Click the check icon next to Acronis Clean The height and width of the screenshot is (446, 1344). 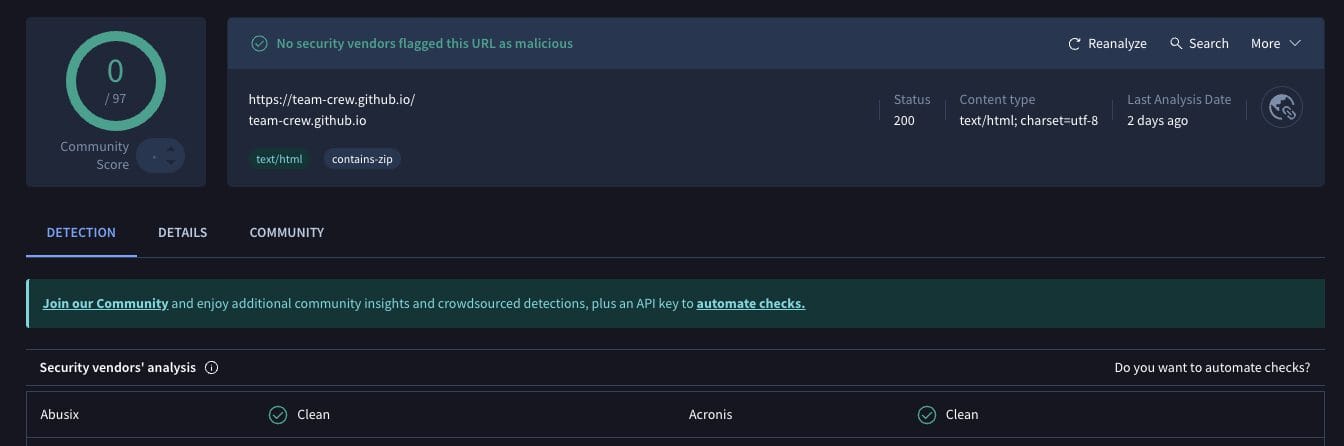click(x=927, y=415)
